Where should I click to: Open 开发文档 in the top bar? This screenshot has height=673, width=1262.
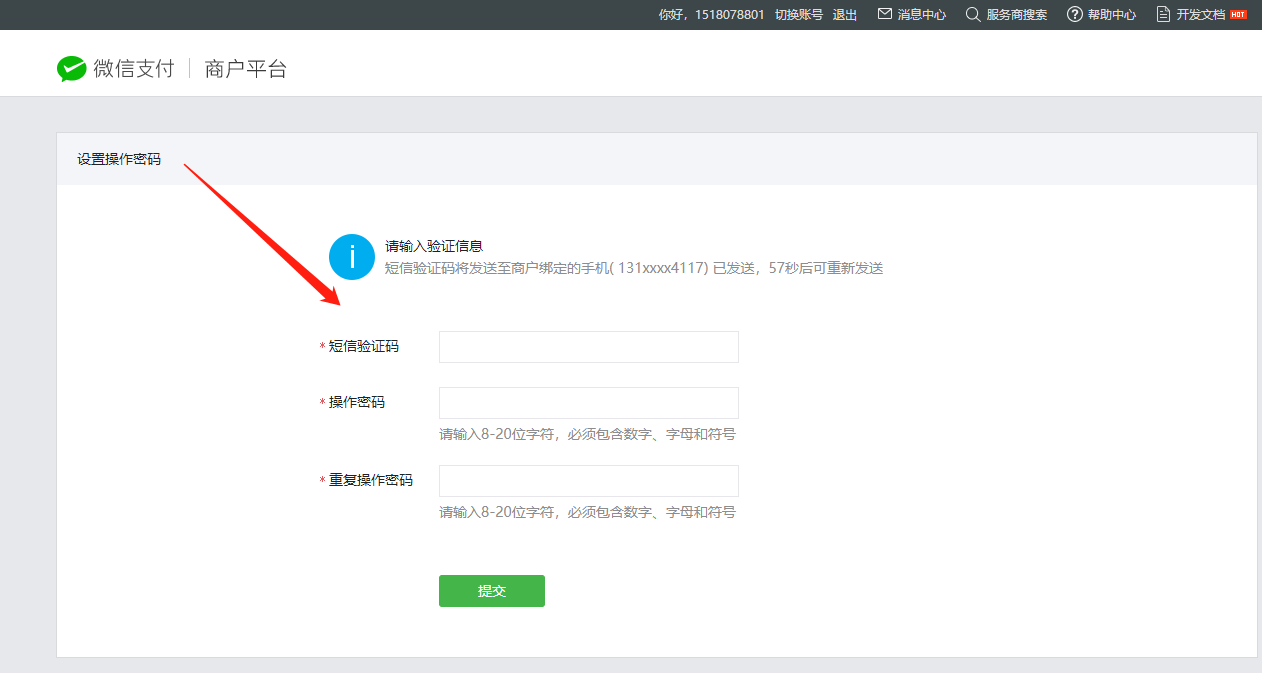tap(1200, 15)
